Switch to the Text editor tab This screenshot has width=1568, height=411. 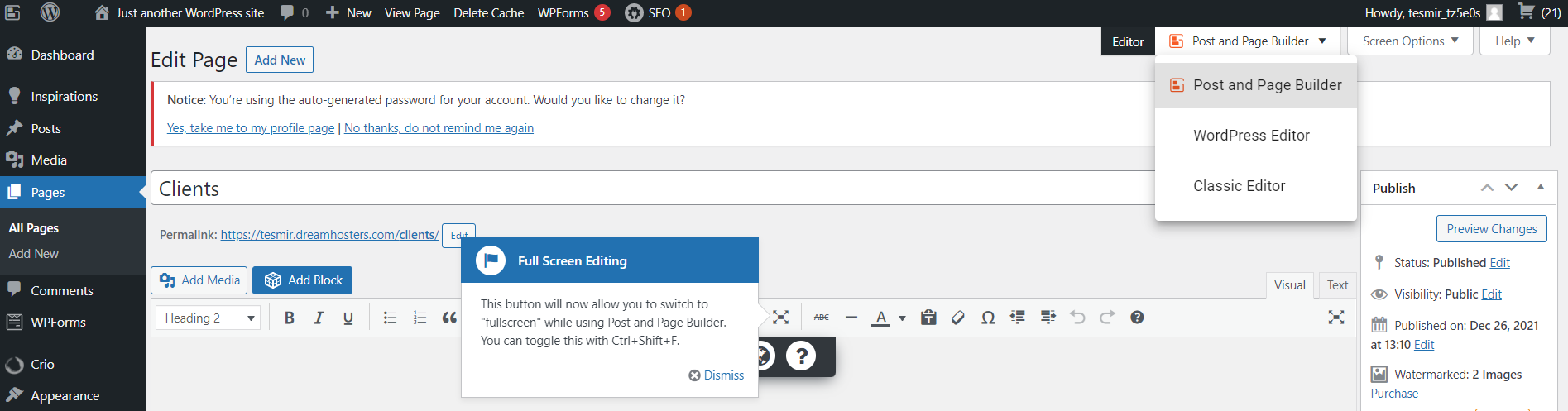(1337, 285)
